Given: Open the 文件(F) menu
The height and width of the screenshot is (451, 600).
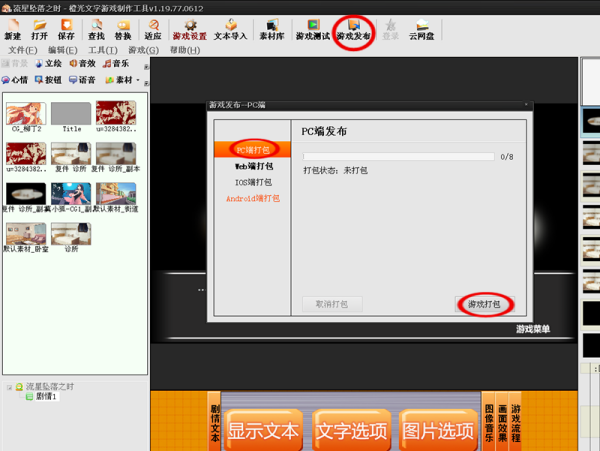Looking at the screenshot, I should tap(23, 50).
